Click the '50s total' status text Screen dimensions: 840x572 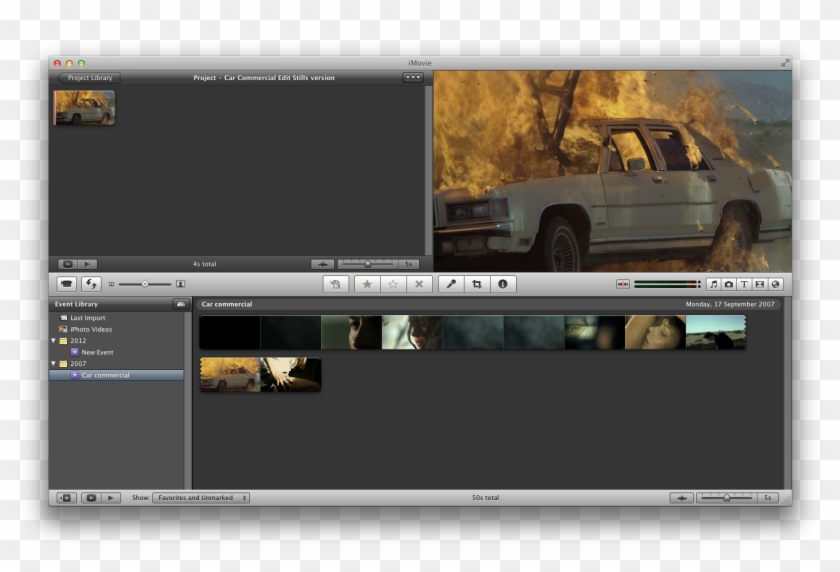tap(485, 498)
